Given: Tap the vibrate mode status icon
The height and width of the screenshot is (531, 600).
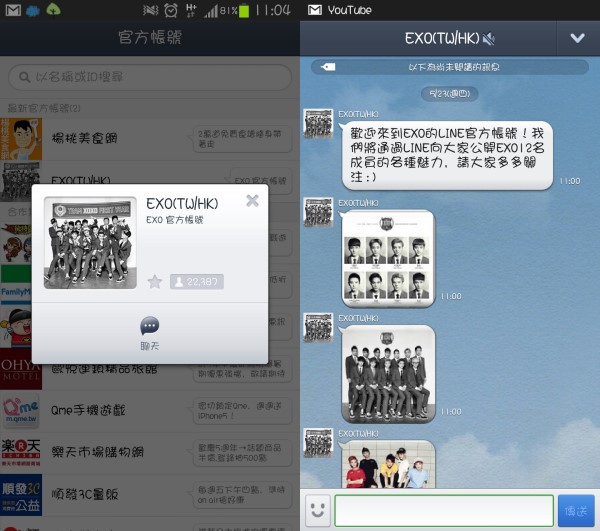Looking at the screenshot, I should pyautogui.click(x=150, y=10).
